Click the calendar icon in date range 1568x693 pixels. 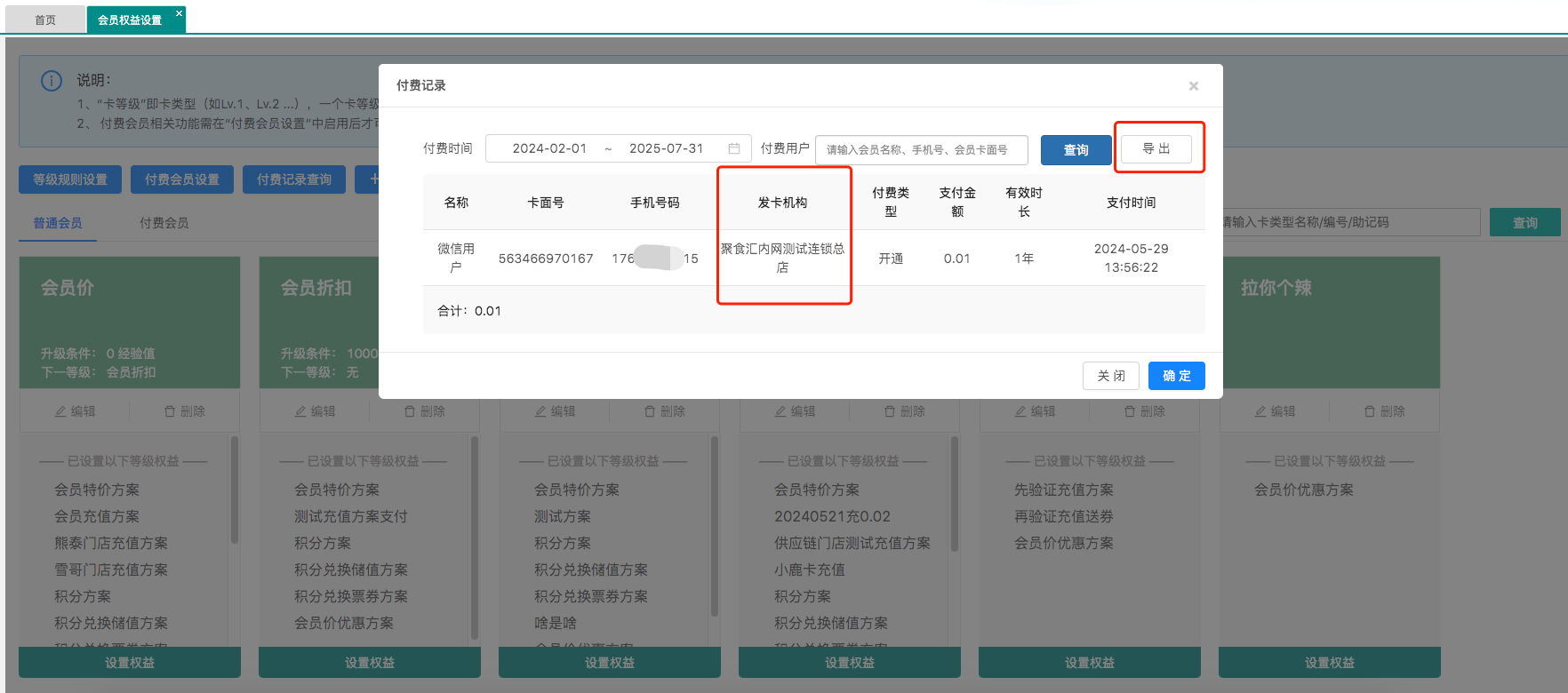(x=734, y=148)
